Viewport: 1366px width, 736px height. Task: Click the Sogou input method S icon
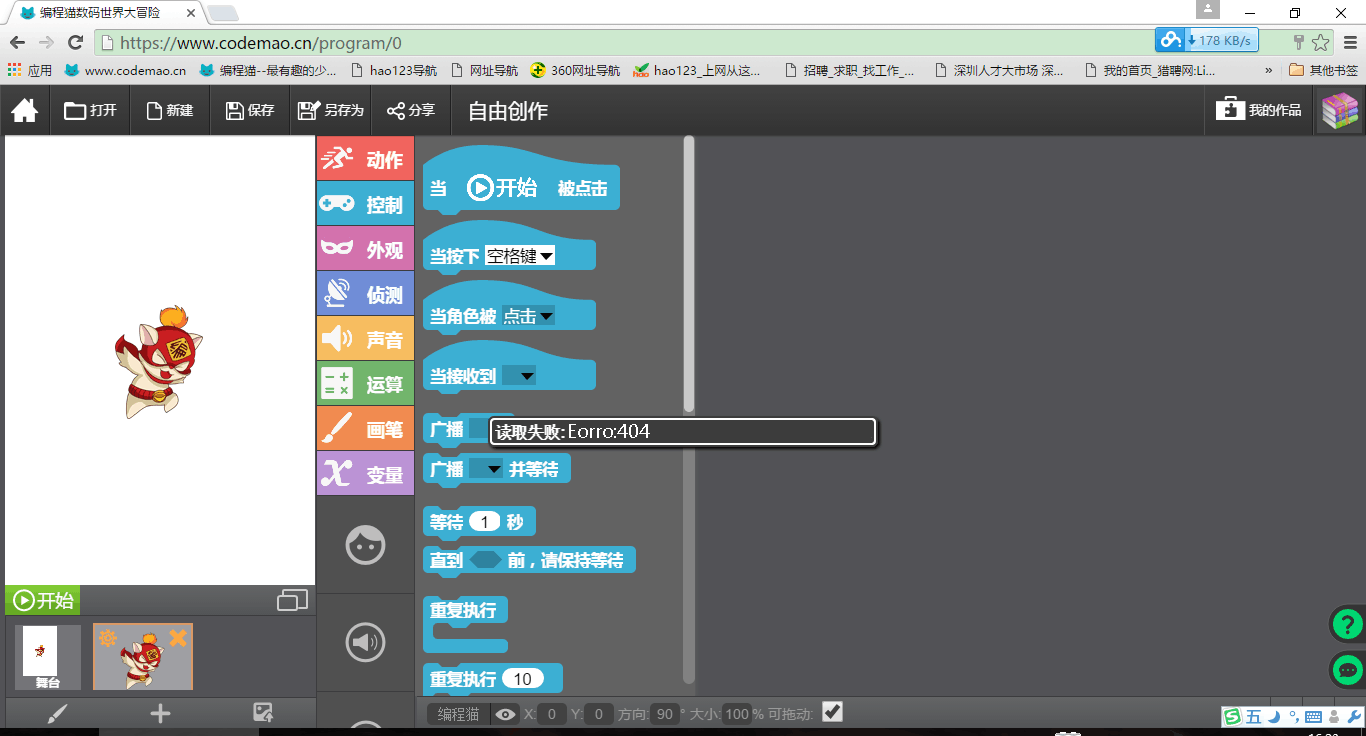pos(1232,716)
